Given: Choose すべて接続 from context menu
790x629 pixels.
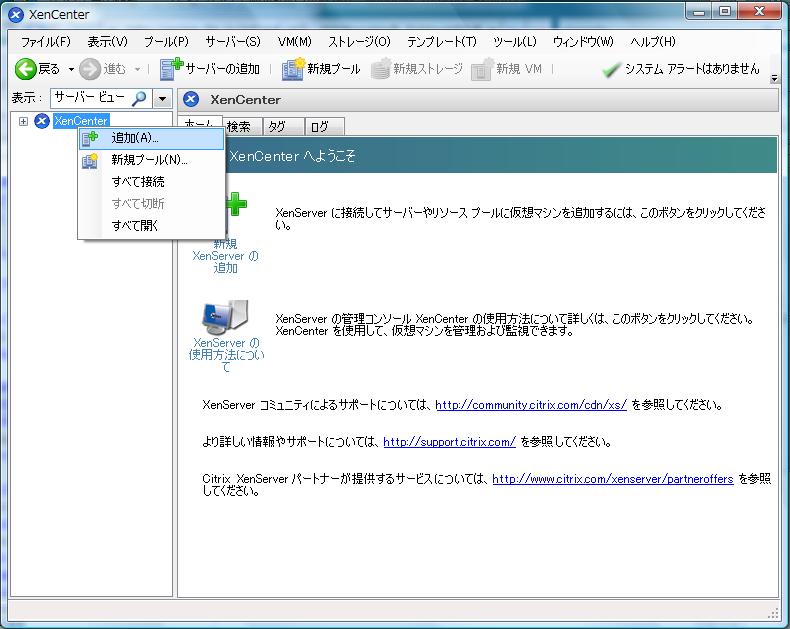Looking at the screenshot, I should tap(152, 182).
